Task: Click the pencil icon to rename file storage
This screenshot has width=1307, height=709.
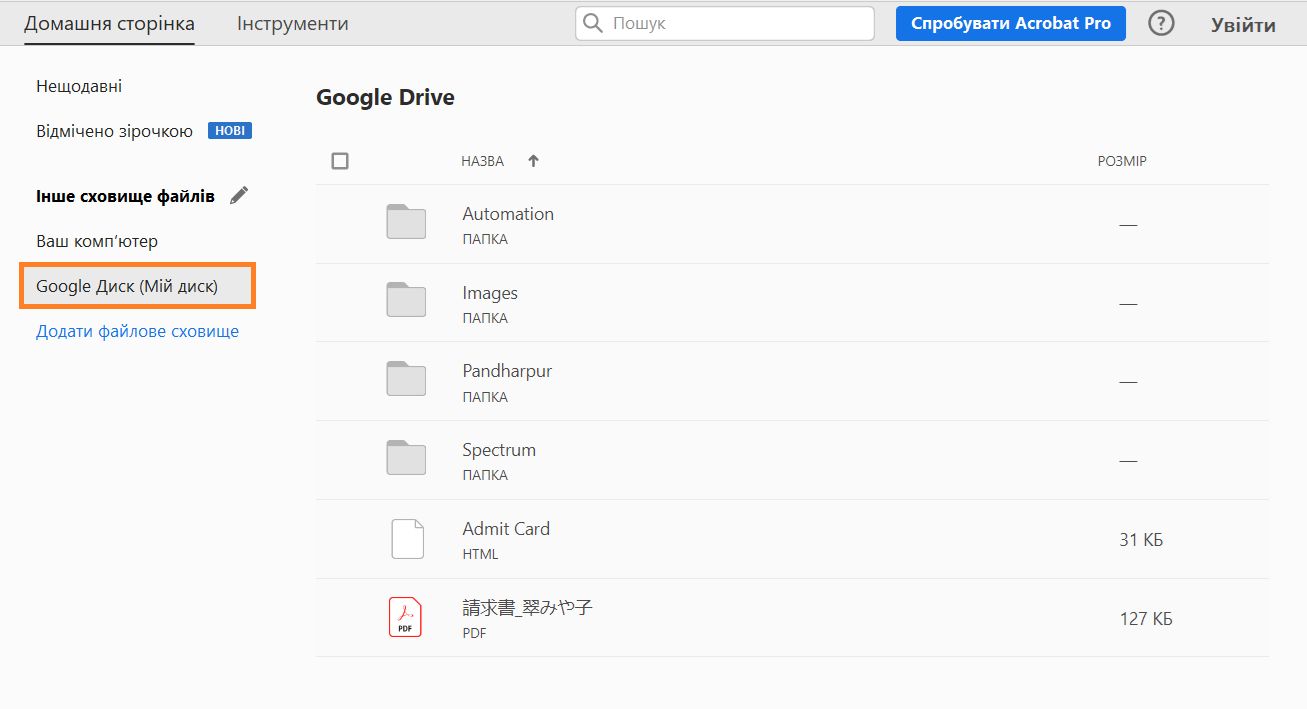Action: (x=239, y=195)
